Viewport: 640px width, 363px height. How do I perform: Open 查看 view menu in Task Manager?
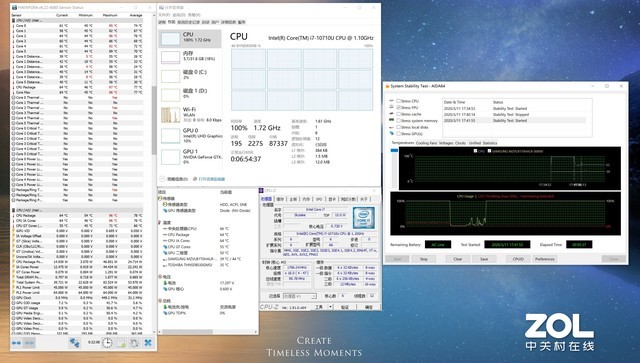(x=195, y=15)
